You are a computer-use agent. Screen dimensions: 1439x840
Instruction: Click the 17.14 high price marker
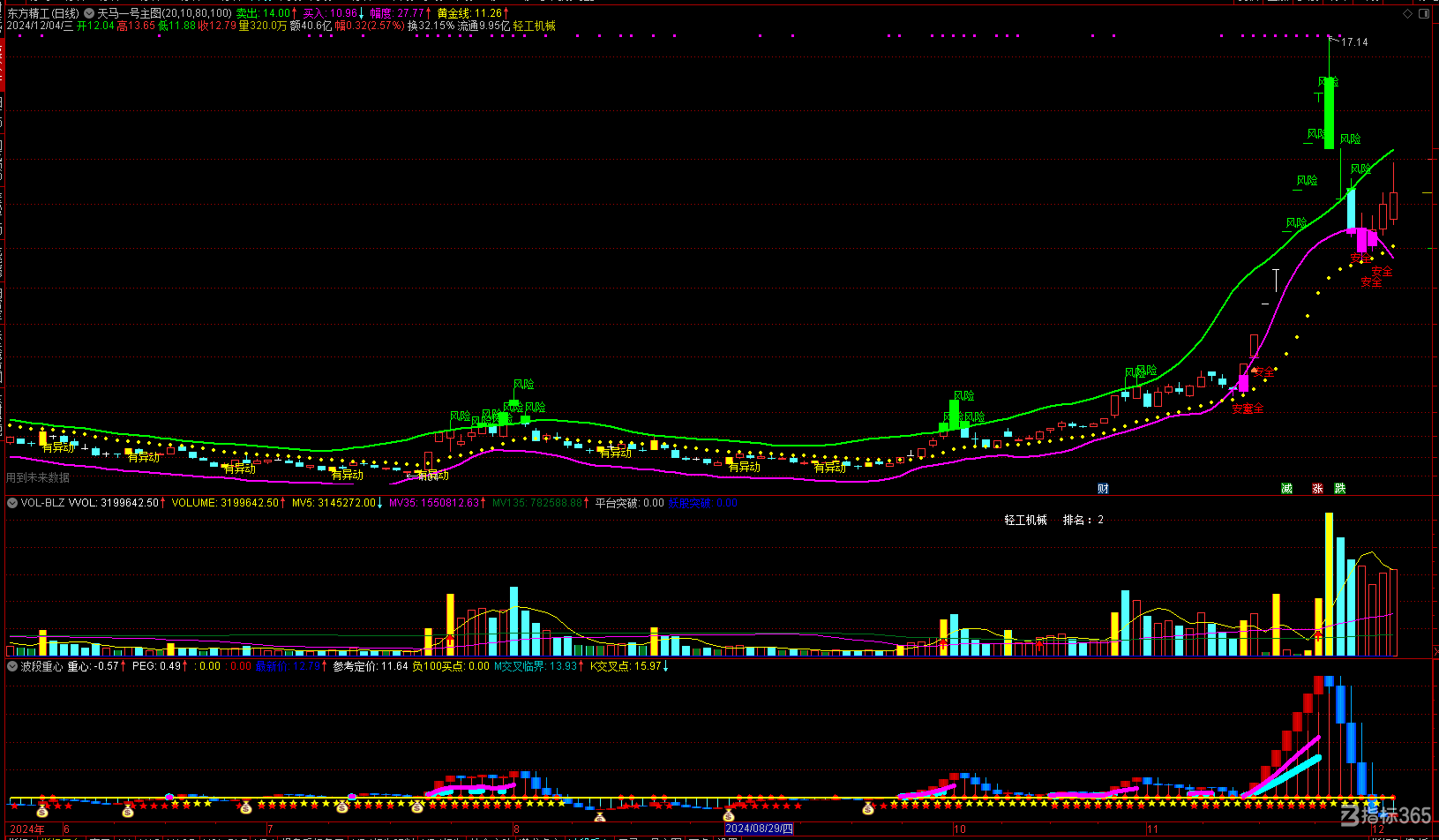pos(1354,42)
